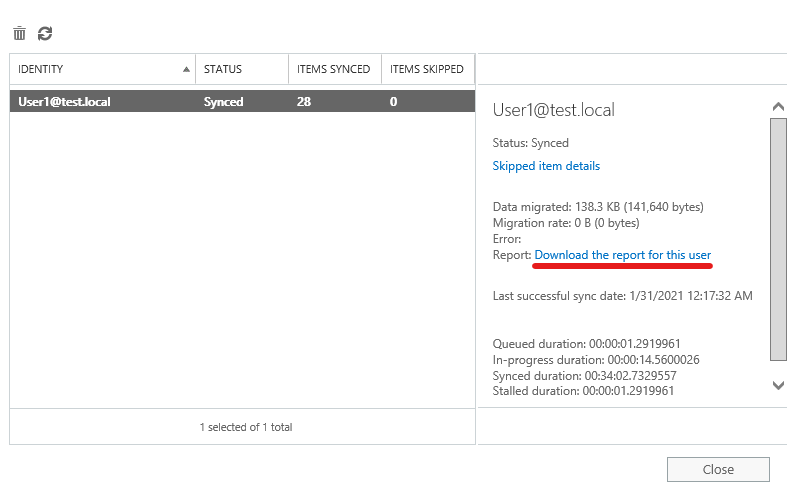Download the report for this user
The height and width of the screenshot is (490, 788).
(623, 255)
